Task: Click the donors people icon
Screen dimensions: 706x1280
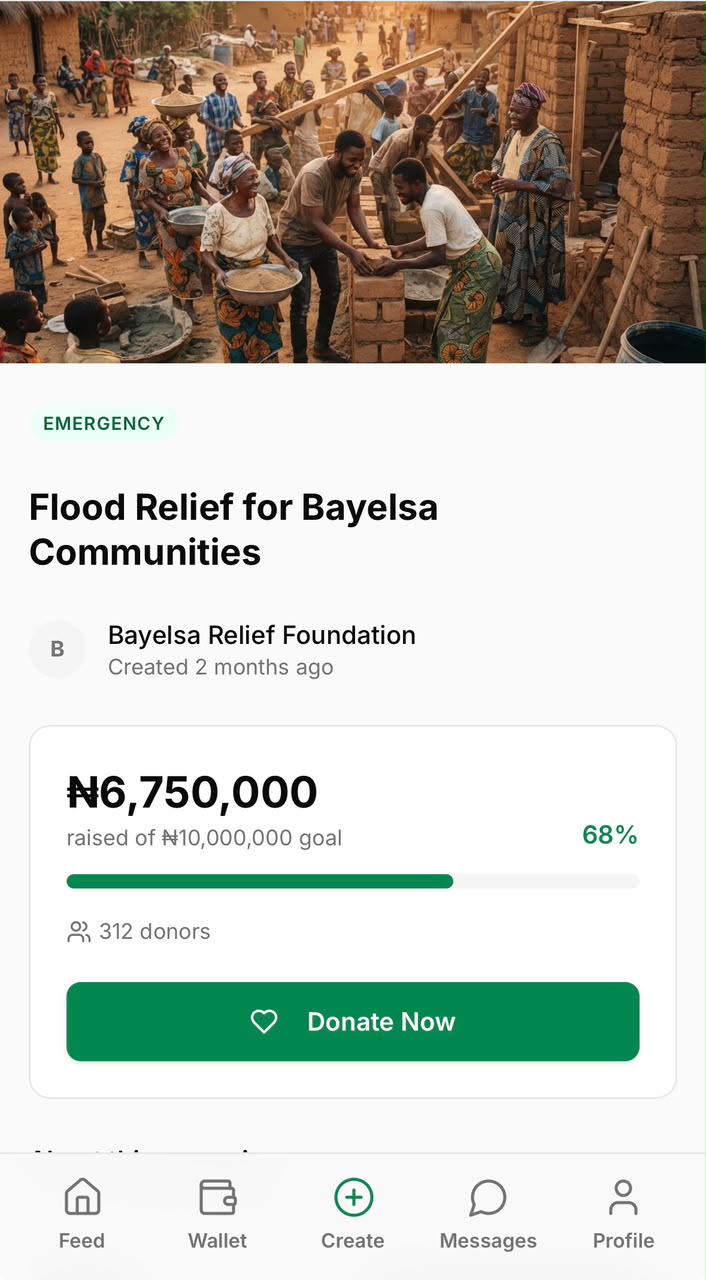Action: [78, 932]
